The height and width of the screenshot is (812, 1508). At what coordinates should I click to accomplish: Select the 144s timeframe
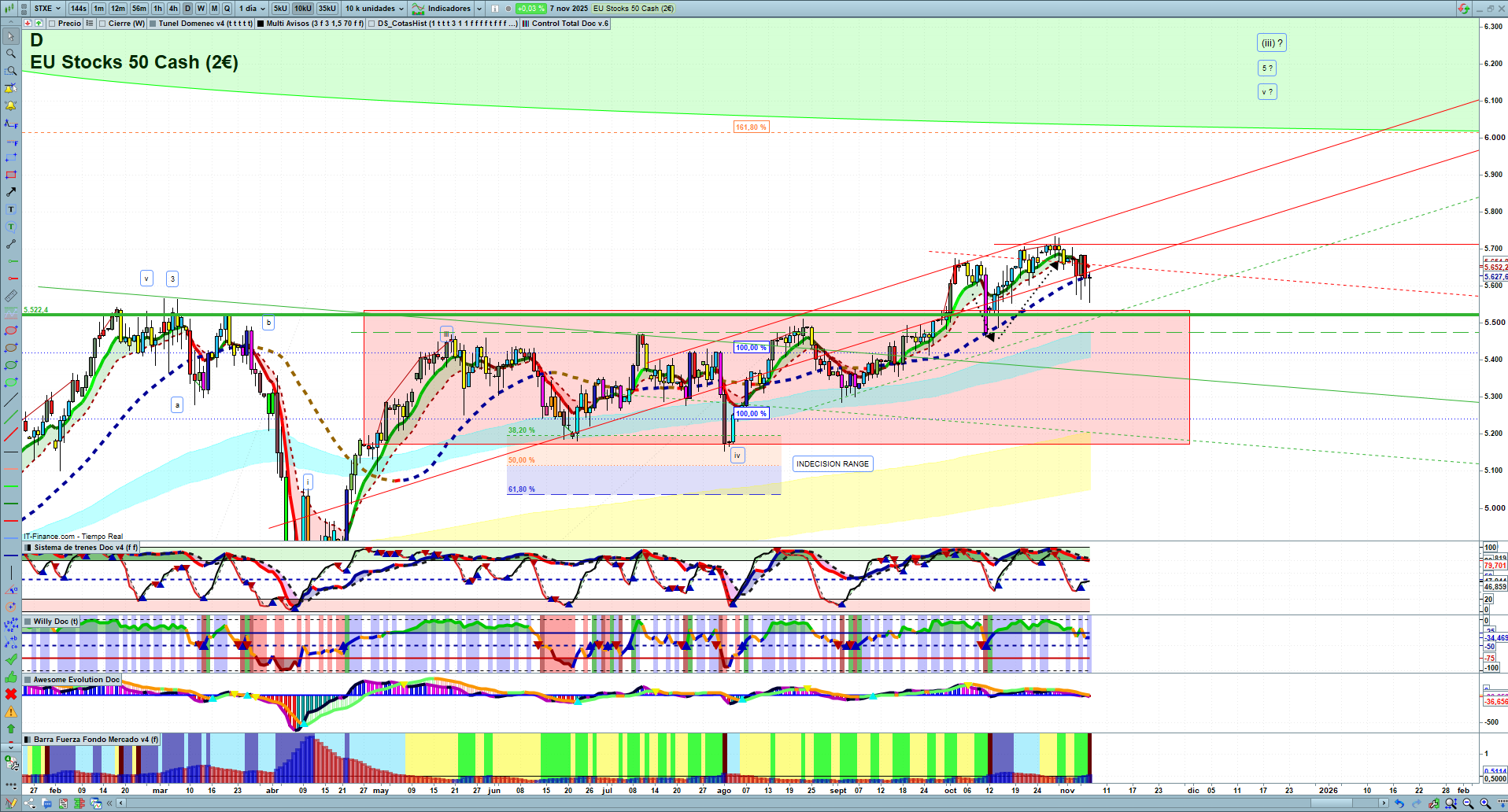[79, 9]
